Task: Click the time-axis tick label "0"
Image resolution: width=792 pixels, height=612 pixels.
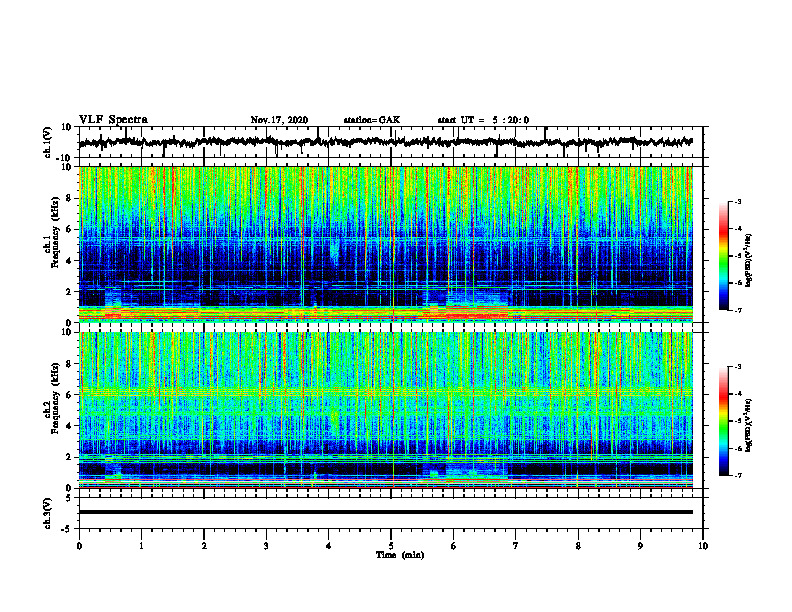Action: point(79,546)
